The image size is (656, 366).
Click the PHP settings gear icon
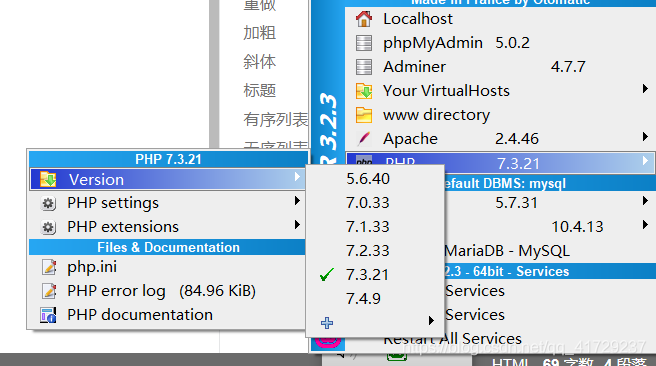48,203
